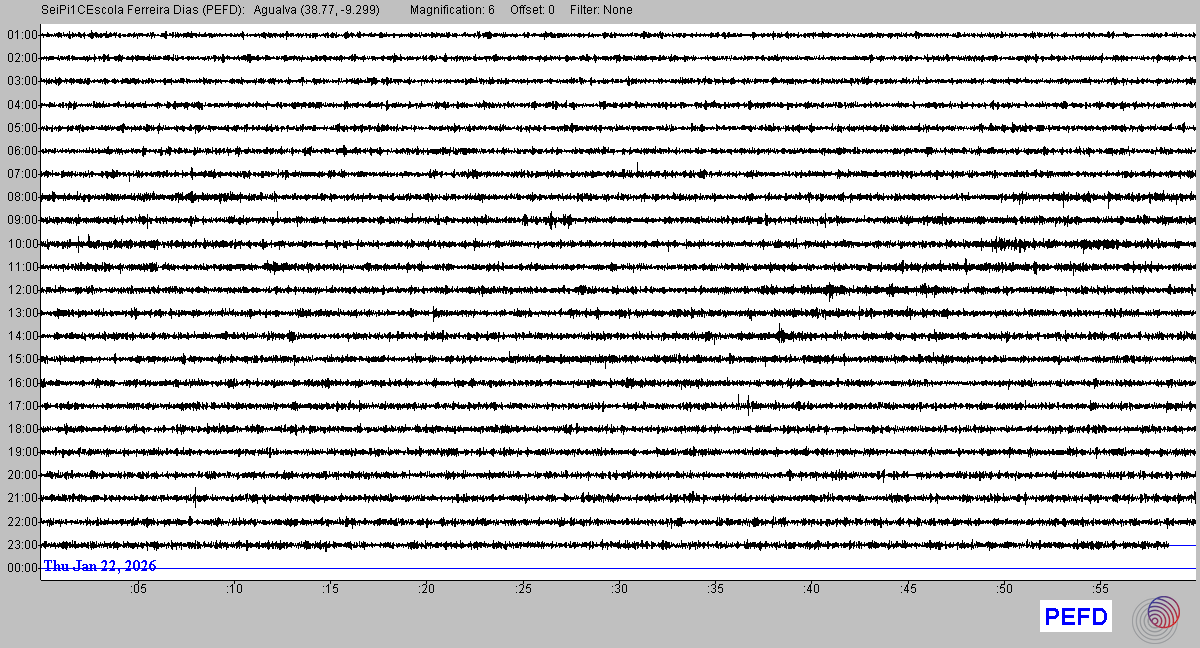Click the 00:00 hour row label
Viewport: 1200px width, 648px height.
(x=22, y=568)
